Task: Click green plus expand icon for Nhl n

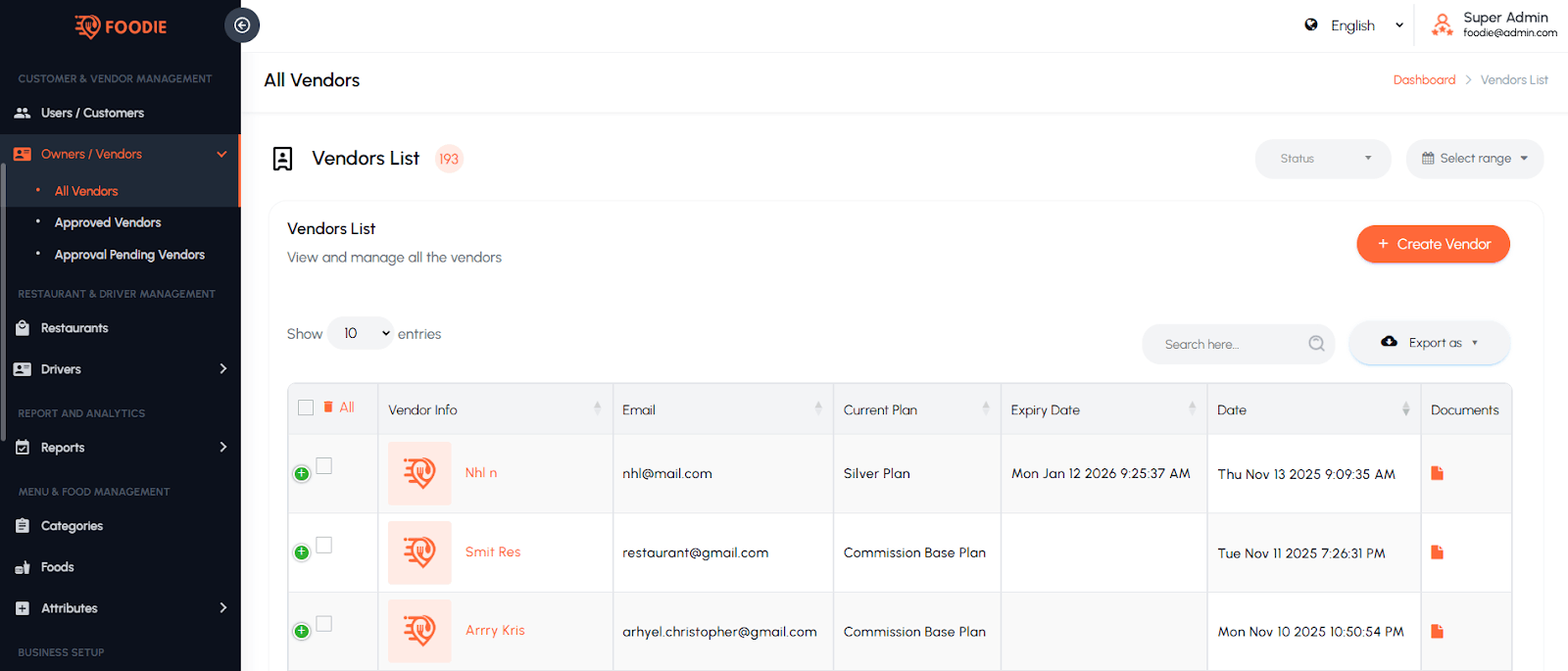Action: coord(302,474)
